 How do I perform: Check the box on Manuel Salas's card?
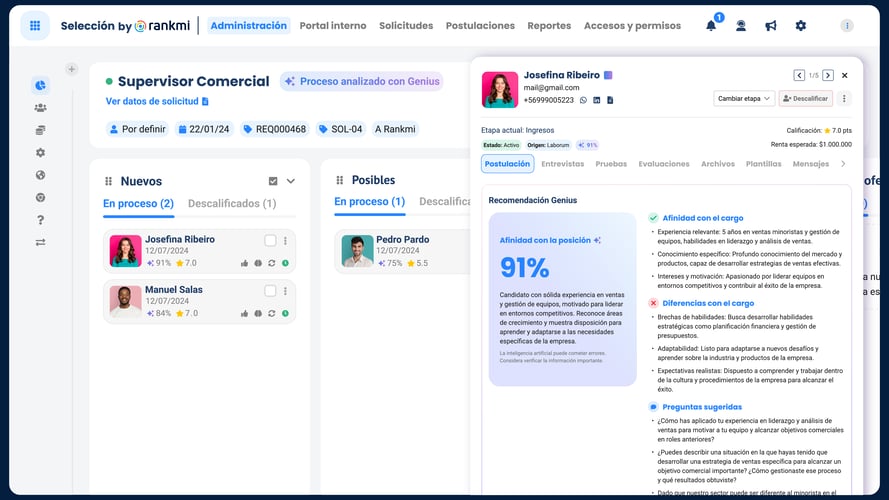pyautogui.click(x=270, y=290)
